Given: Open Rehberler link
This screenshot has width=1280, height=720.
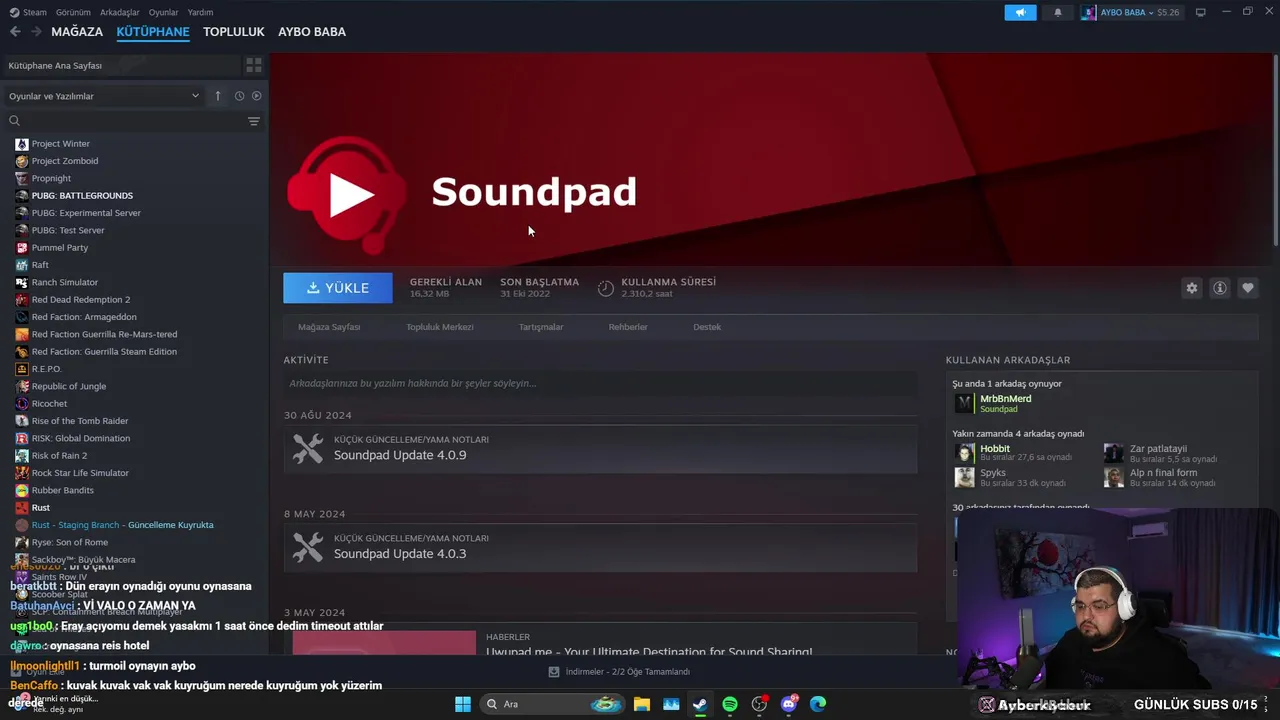Looking at the screenshot, I should pos(628,327).
